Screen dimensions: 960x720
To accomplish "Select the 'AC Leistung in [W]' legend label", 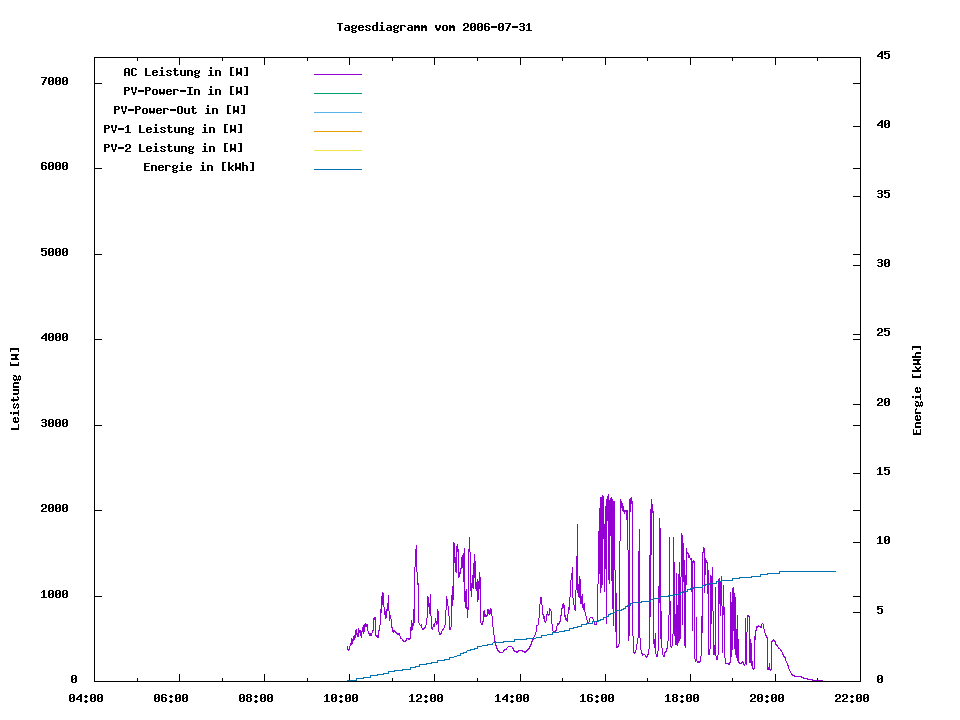I will 186,72.
